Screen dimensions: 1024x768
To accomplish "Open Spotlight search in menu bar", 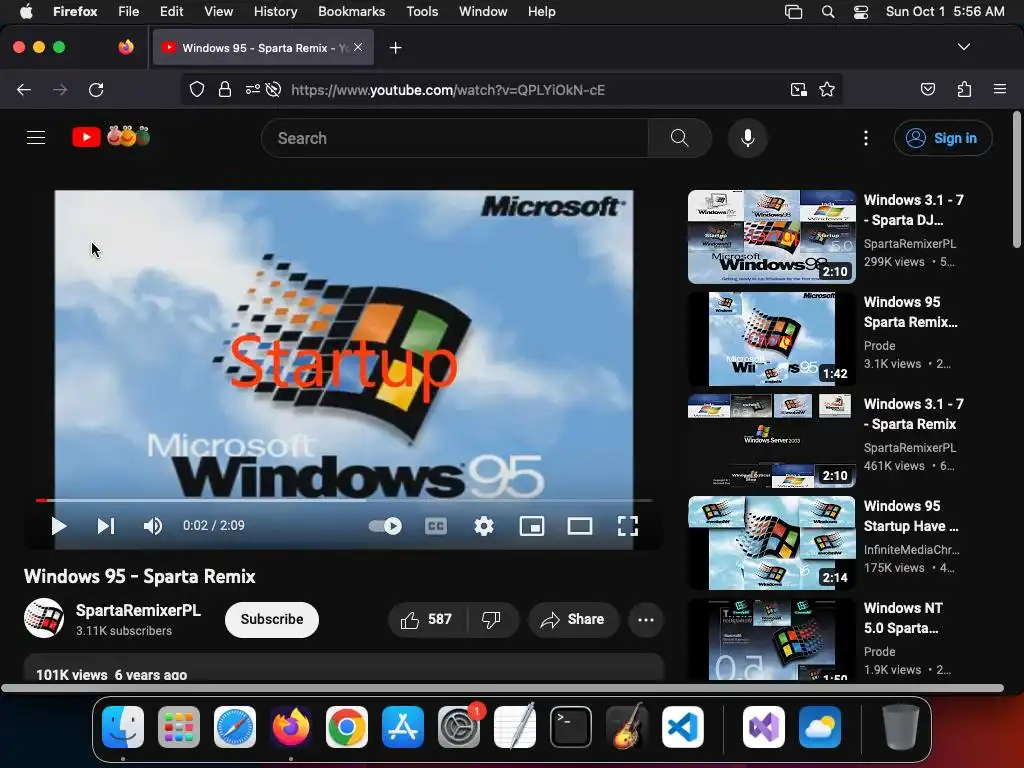I will point(828,12).
